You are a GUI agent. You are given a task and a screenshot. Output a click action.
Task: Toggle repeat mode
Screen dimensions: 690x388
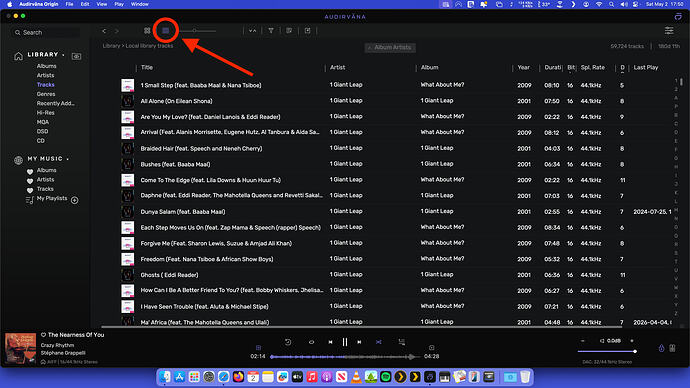[311, 342]
